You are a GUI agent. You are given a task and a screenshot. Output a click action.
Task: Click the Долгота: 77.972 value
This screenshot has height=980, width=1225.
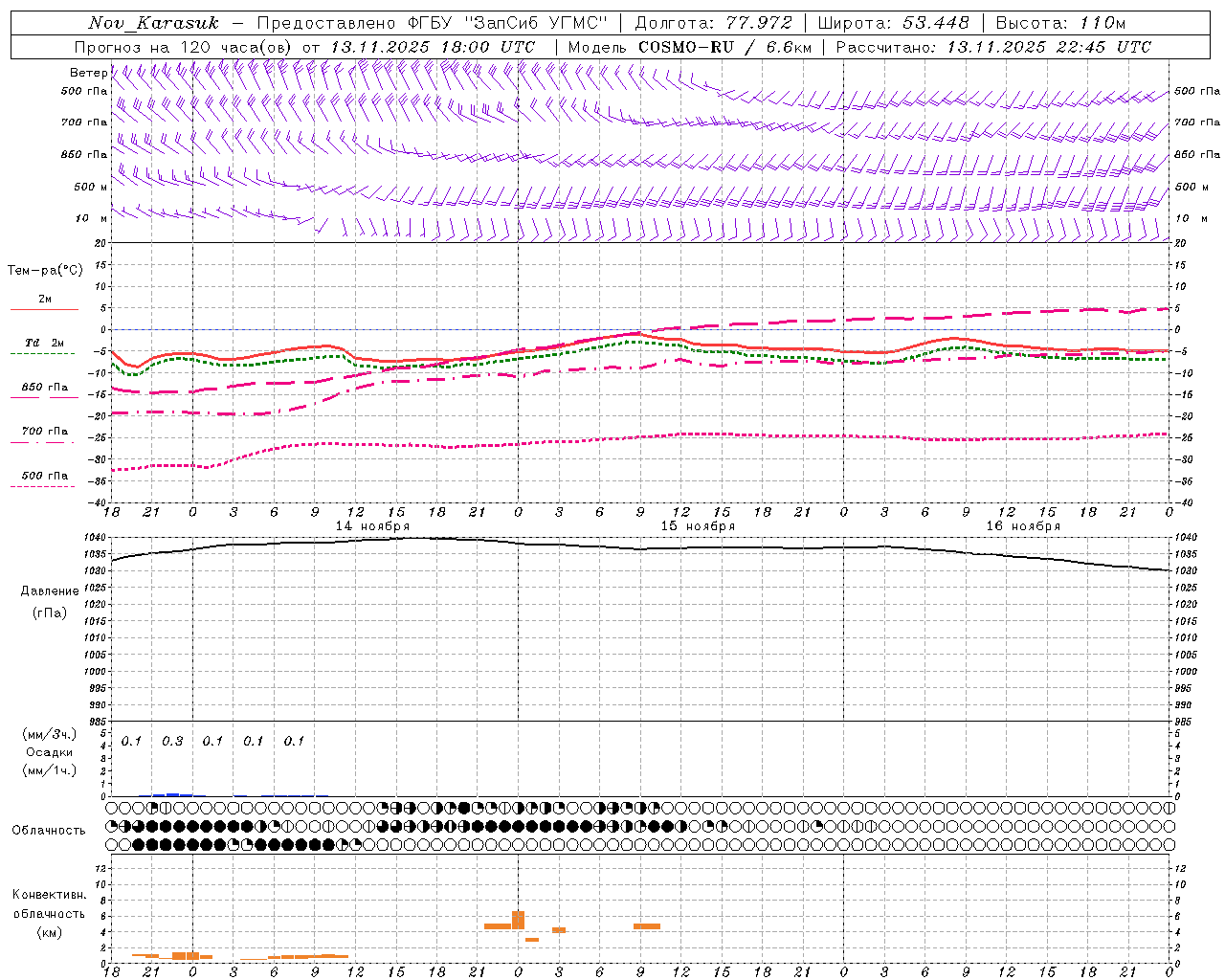713,23
